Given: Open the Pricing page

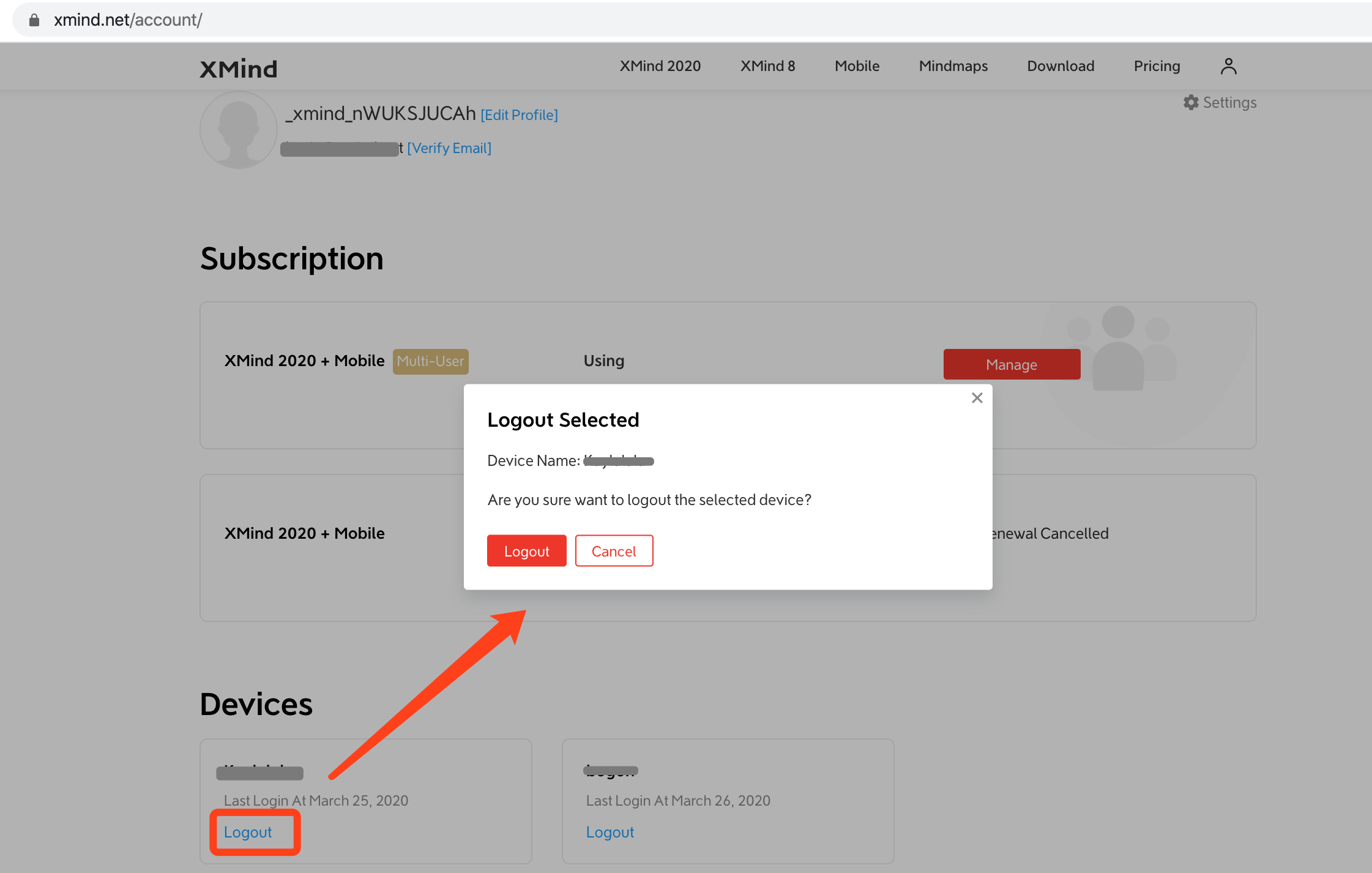Looking at the screenshot, I should click(1157, 66).
